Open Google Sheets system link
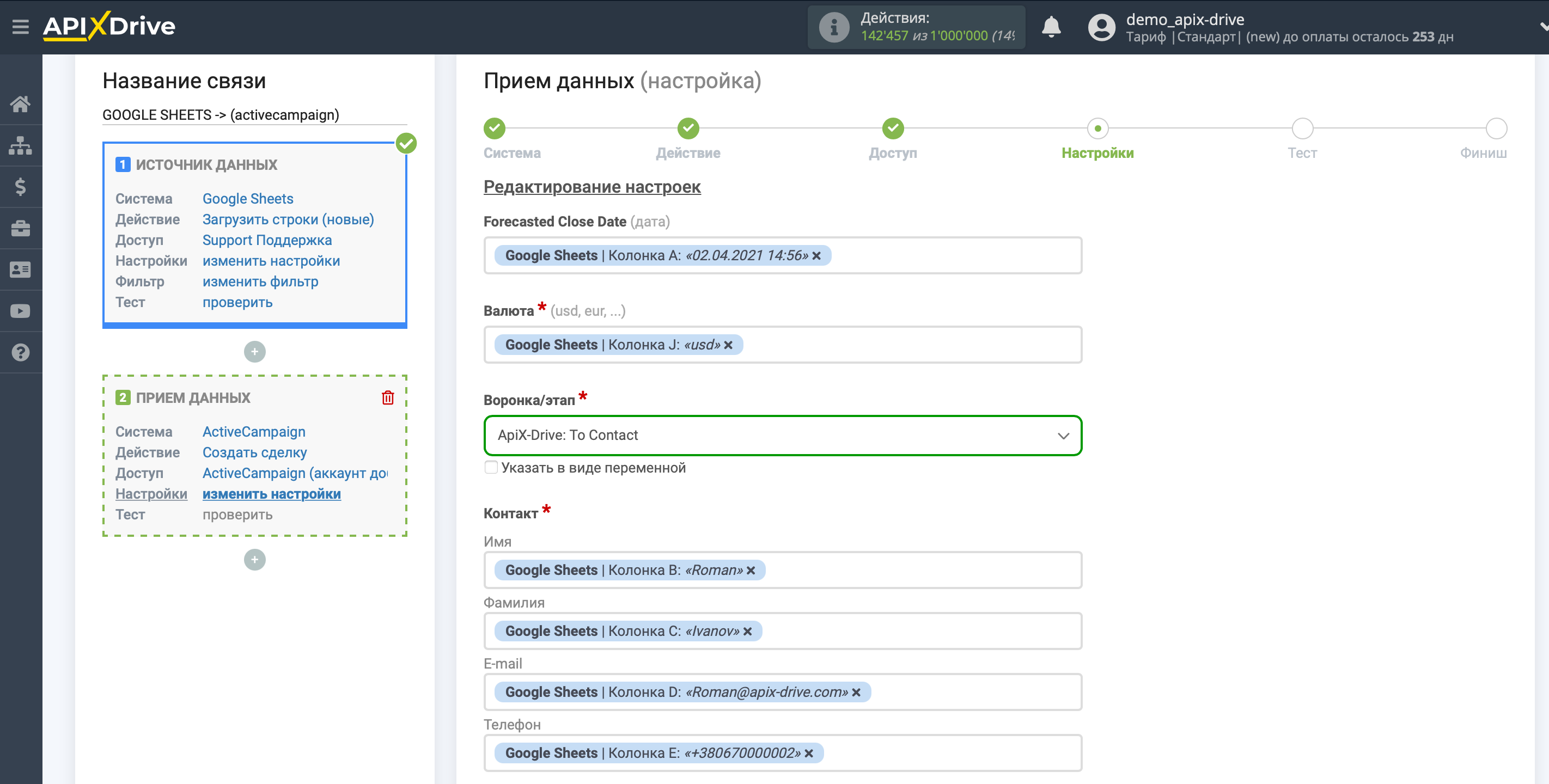The image size is (1549, 784). click(x=248, y=198)
